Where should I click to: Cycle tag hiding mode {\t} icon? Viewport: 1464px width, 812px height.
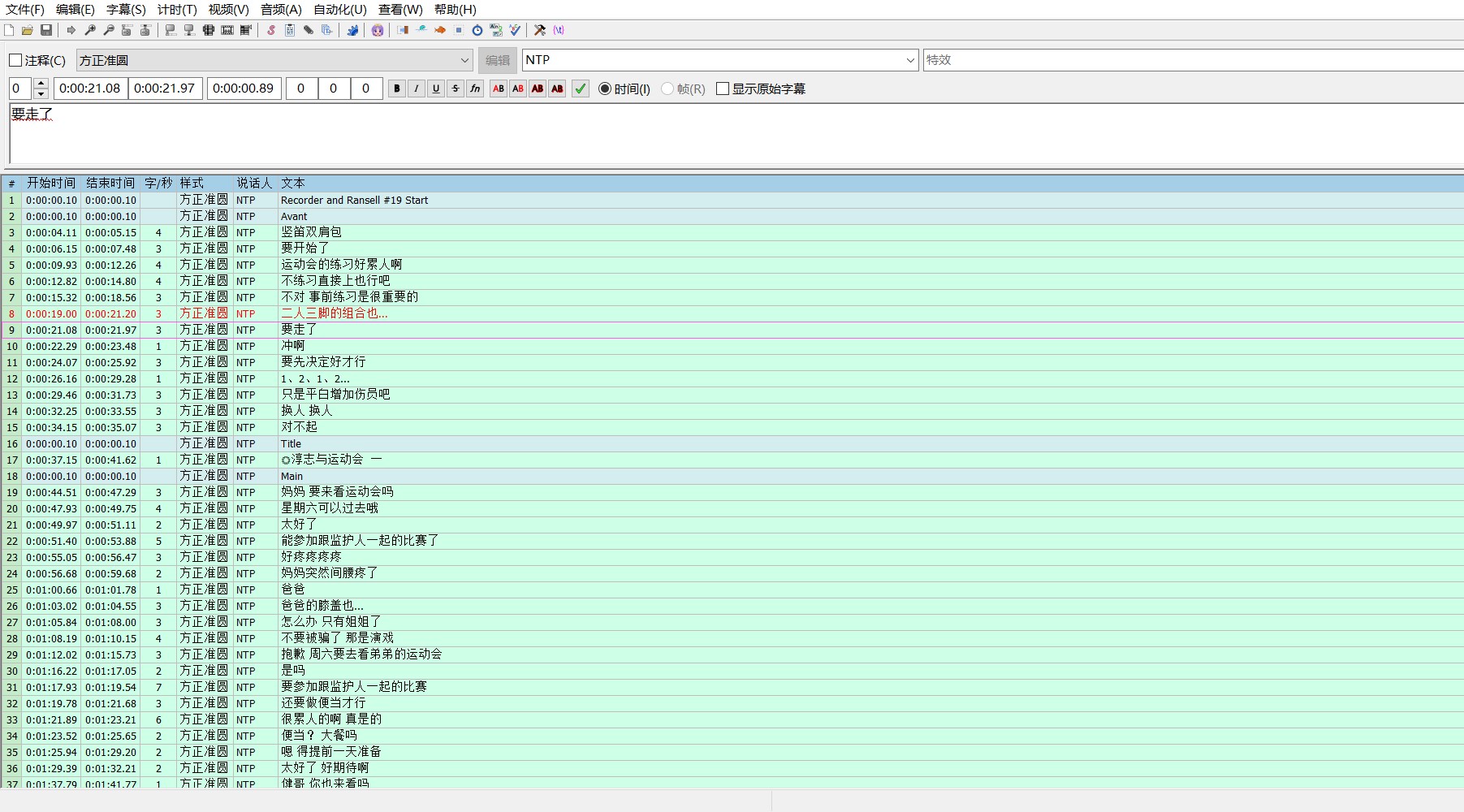[559, 30]
